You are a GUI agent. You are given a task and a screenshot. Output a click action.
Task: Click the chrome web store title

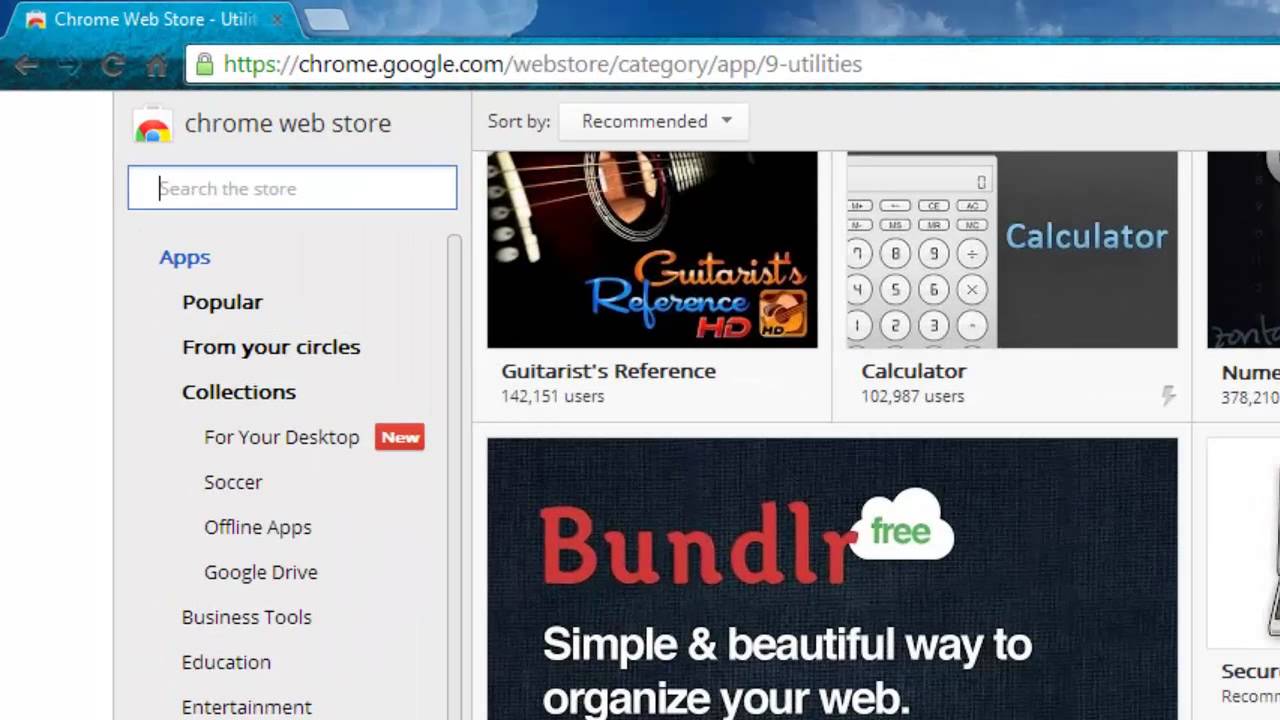pyautogui.click(x=288, y=123)
